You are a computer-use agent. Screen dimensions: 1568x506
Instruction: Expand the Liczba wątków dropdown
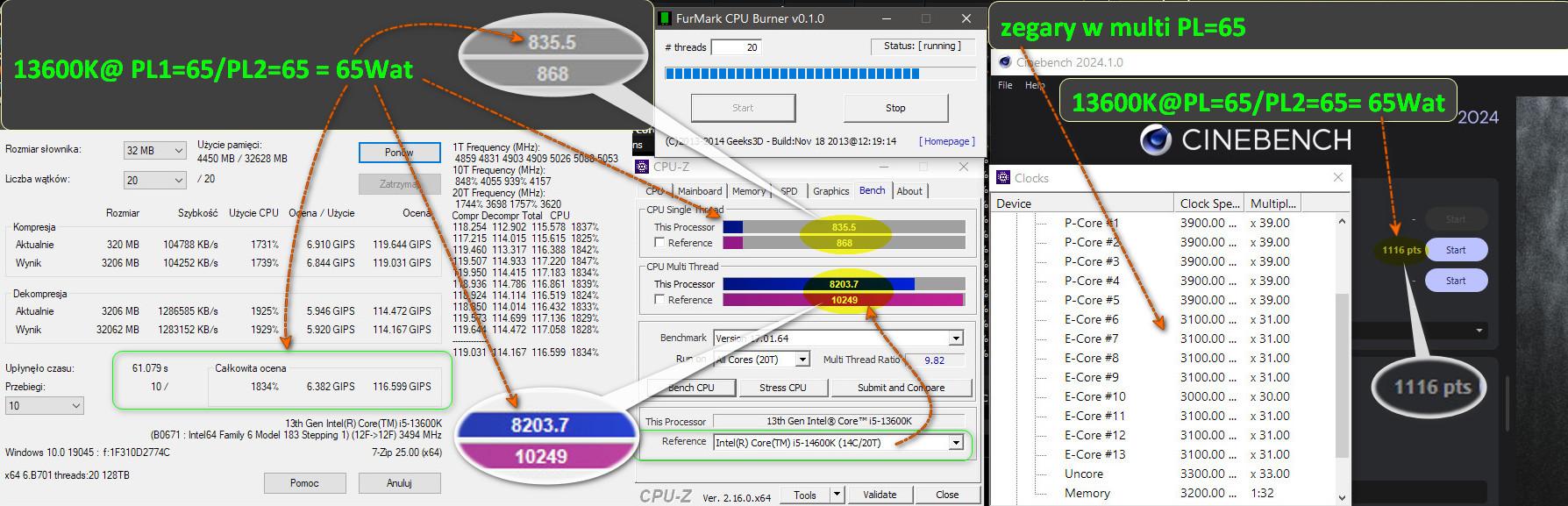pyautogui.click(x=154, y=180)
